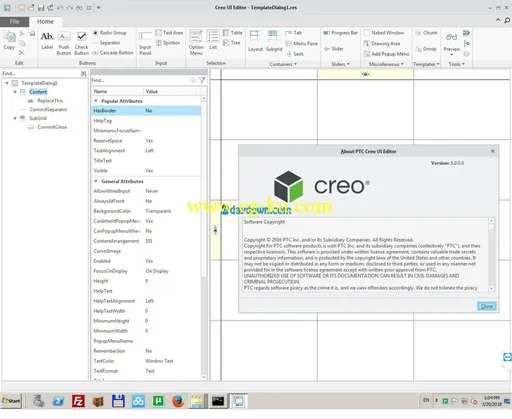Click Add Popup Menu in Miscellaneous
The width and height of the screenshot is (512, 419).
pos(386,54)
